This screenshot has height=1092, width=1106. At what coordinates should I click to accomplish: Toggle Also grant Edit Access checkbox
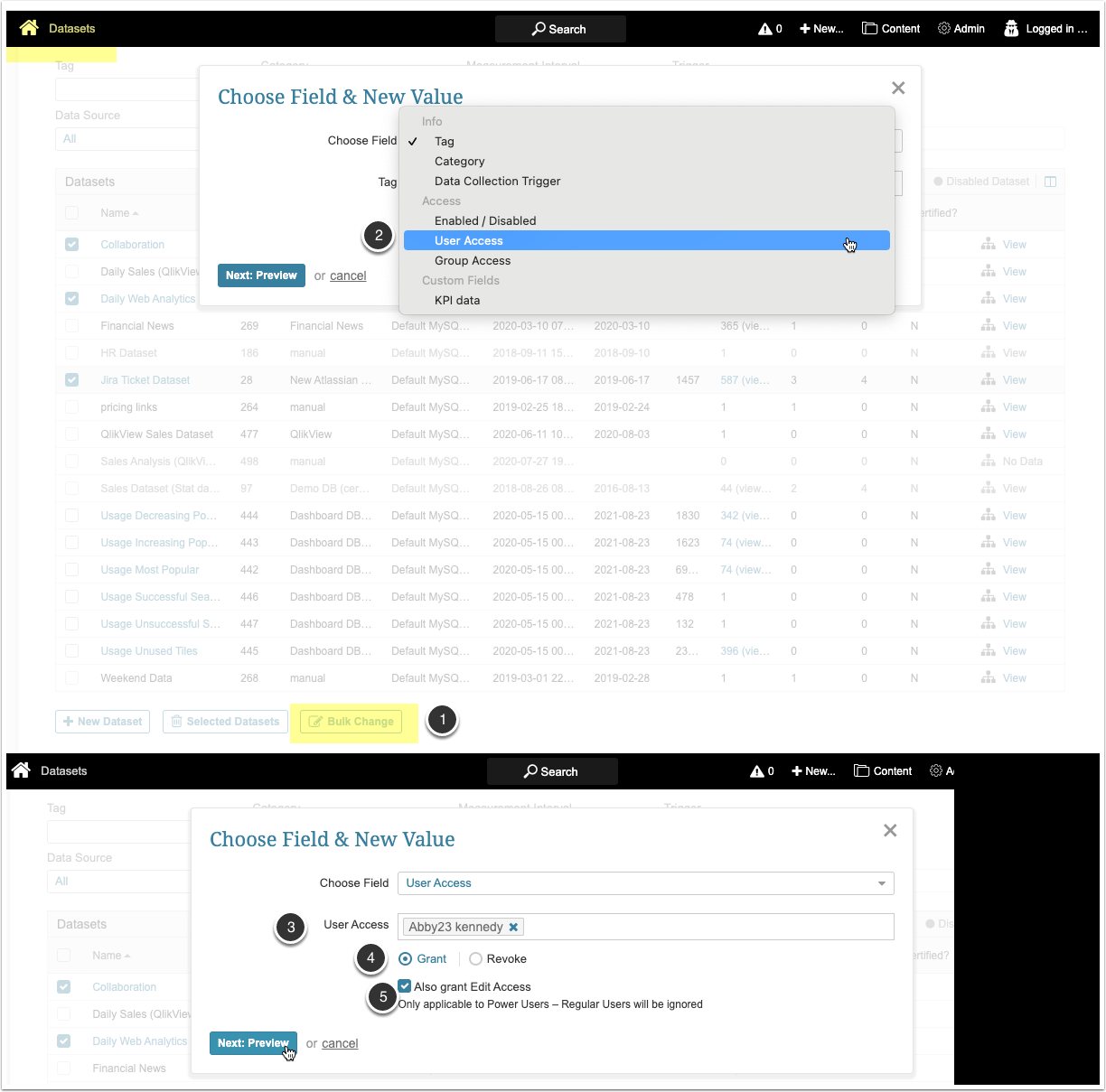(405, 986)
